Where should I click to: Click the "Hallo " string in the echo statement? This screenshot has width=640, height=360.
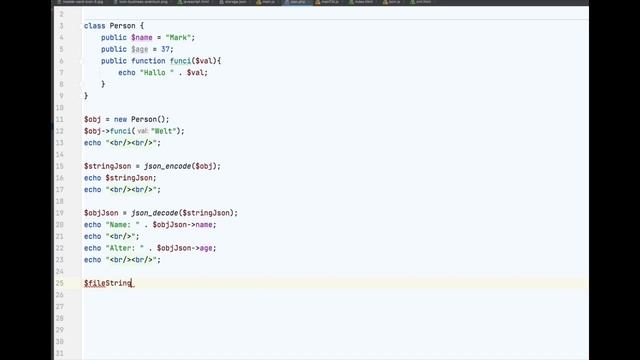coord(157,73)
